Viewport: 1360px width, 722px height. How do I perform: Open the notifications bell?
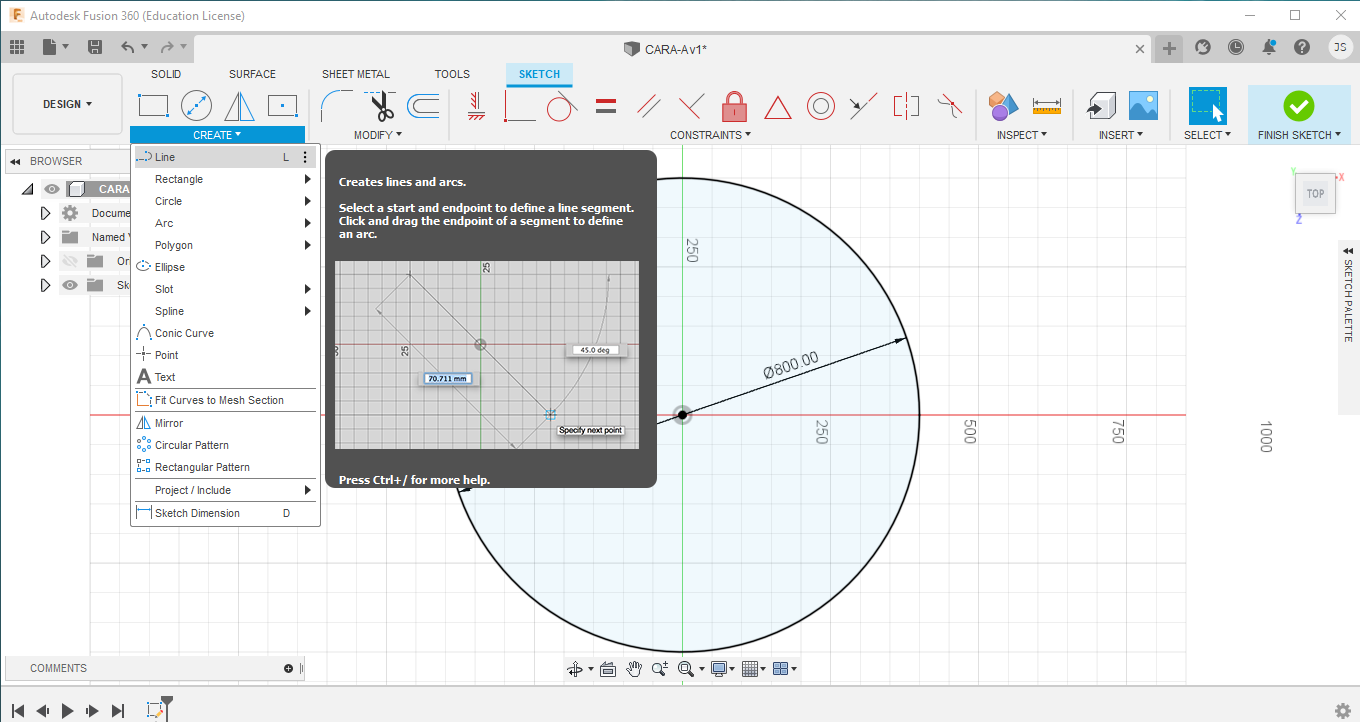click(1269, 47)
